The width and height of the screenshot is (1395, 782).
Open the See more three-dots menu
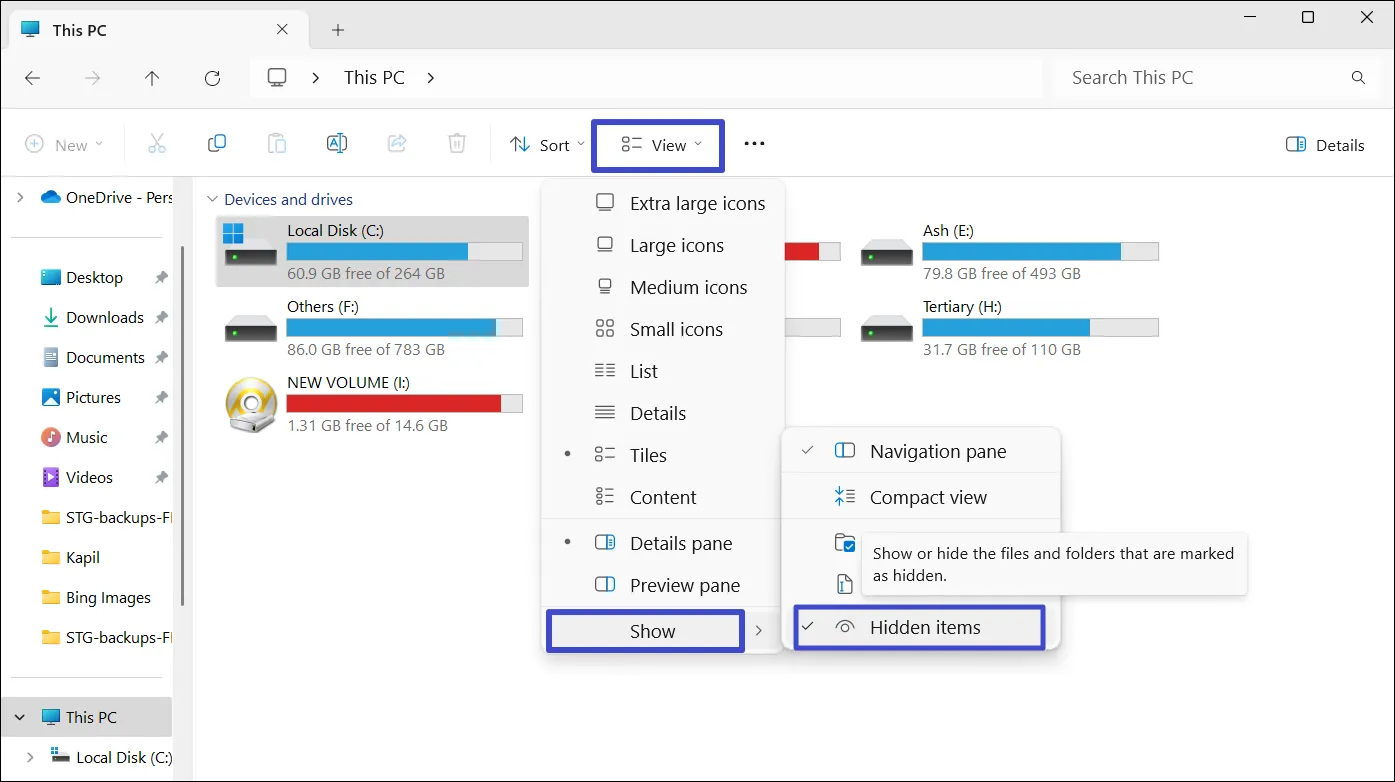pyautogui.click(x=754, y=144)
